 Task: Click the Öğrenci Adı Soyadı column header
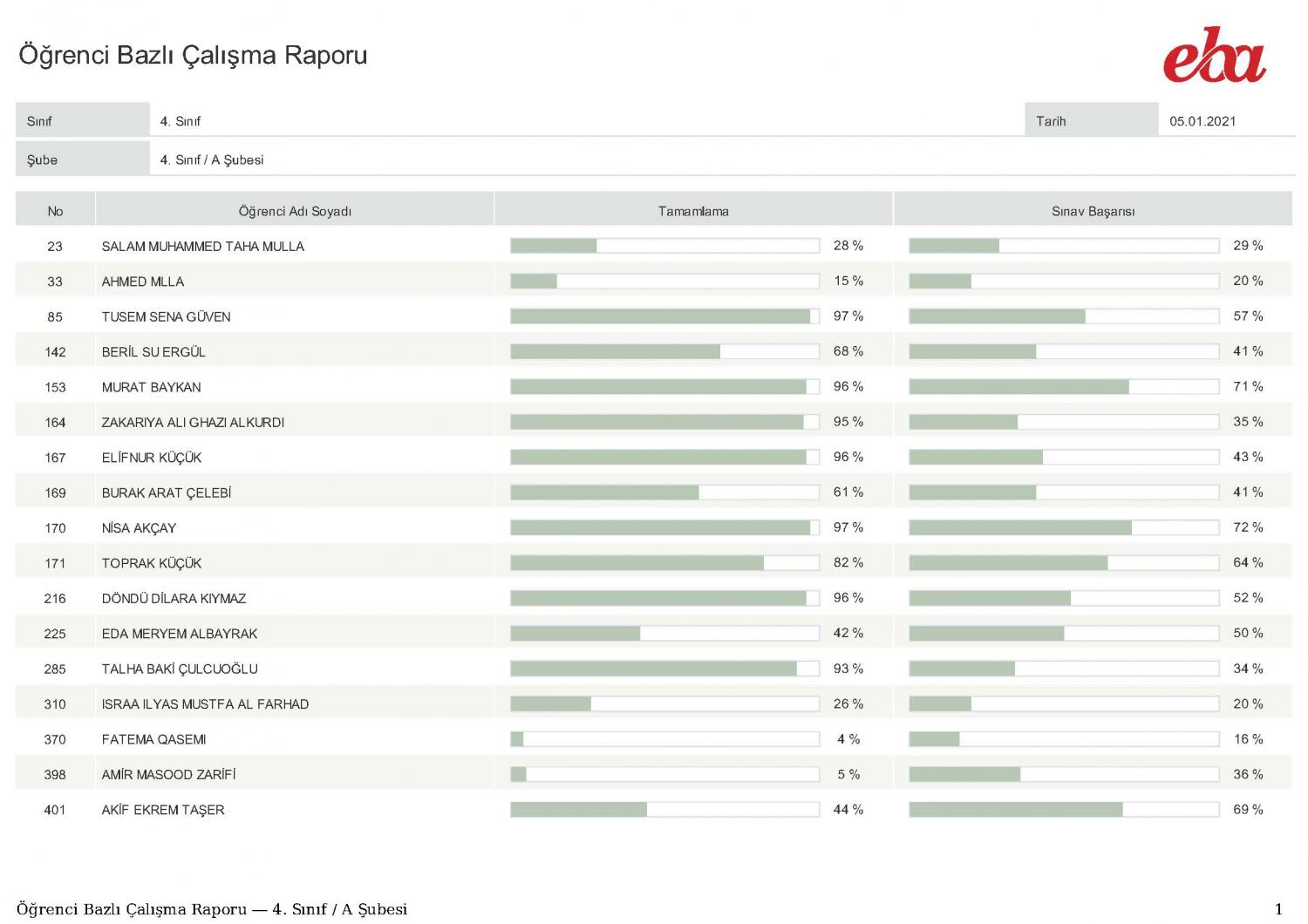pos(295,211)
